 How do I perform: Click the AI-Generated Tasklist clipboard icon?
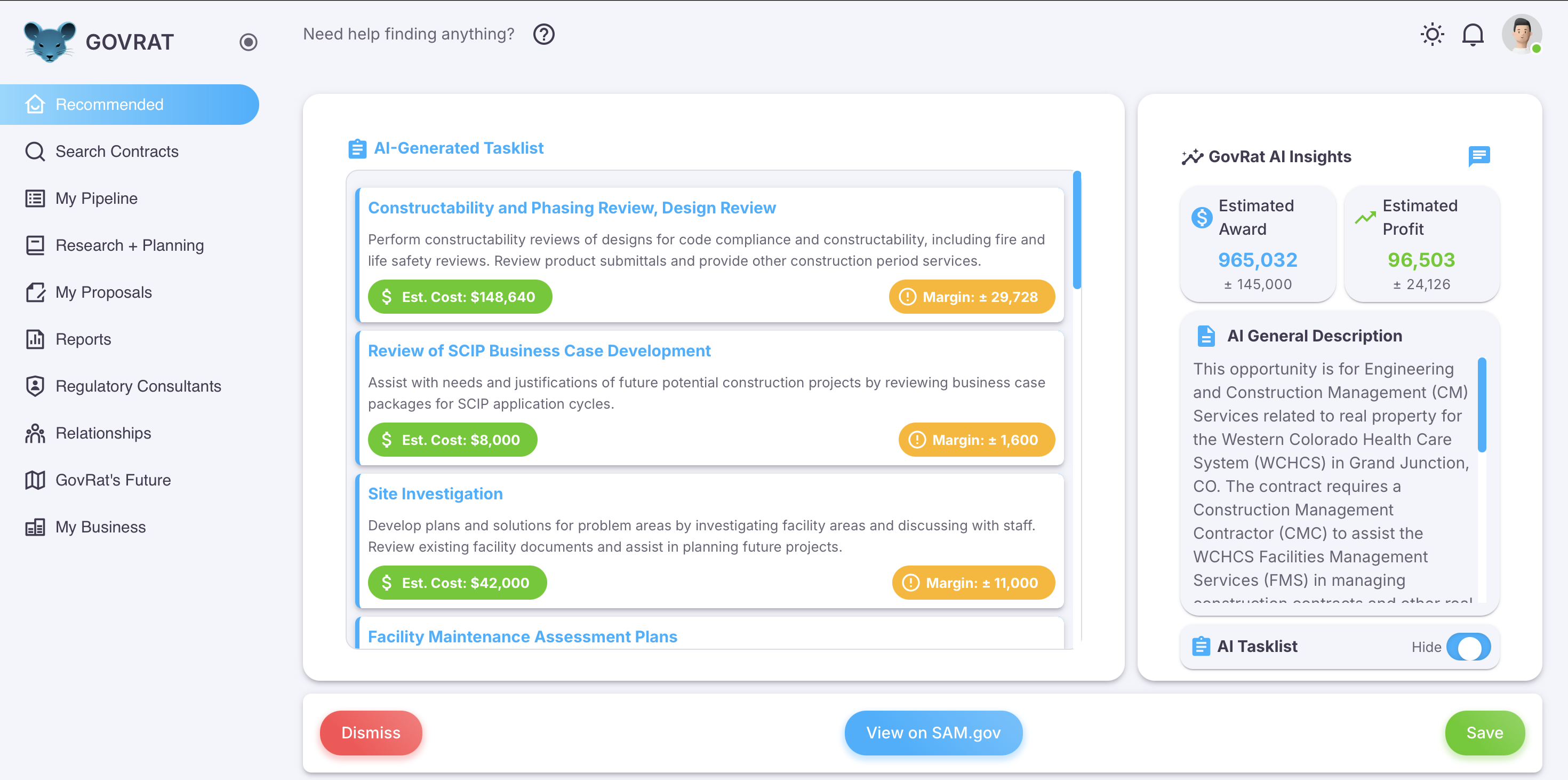357,148
